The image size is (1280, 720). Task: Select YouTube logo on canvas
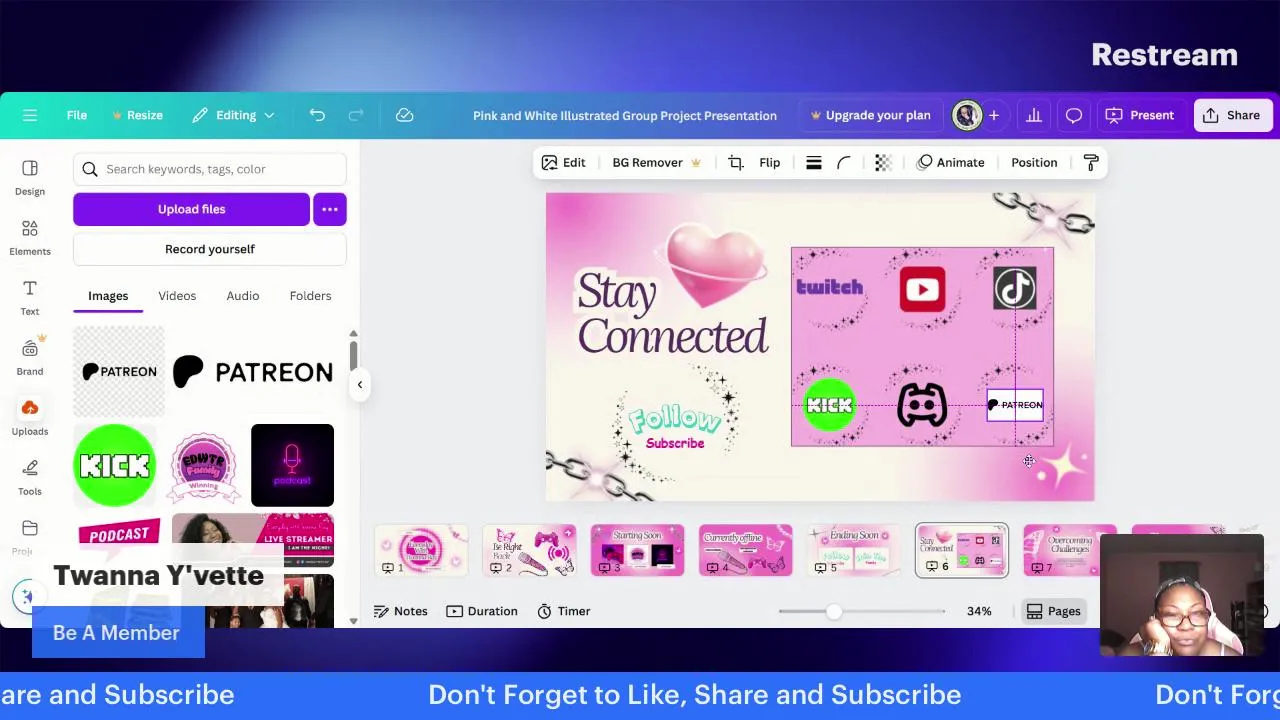pos(922,289)
